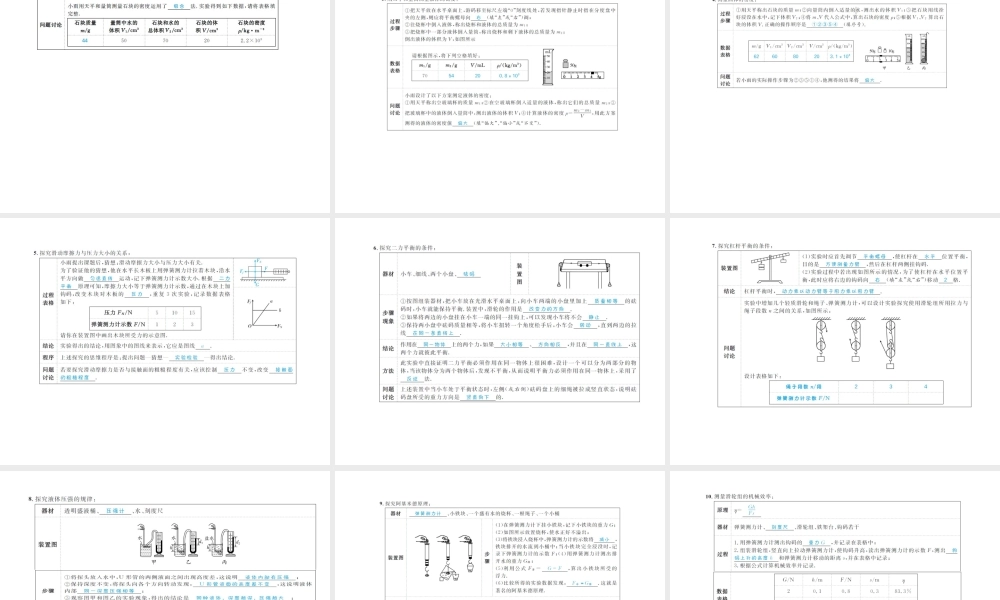Screen dimensions: 1000x600
Task: Click the cart-on-table apparatus diagram on page 6
Action: pyautogui.click(x=584, y=273)
